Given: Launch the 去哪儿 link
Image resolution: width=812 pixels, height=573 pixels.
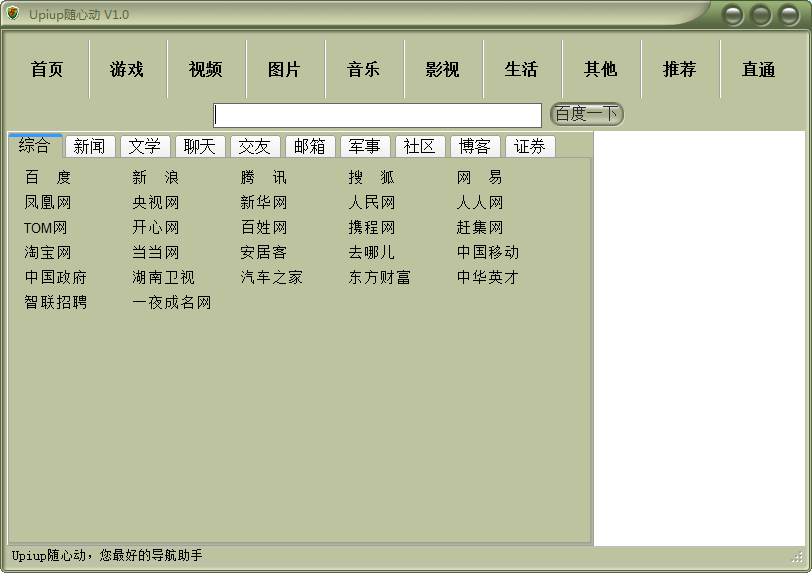Looking at the screenshot, I should 371,252.
